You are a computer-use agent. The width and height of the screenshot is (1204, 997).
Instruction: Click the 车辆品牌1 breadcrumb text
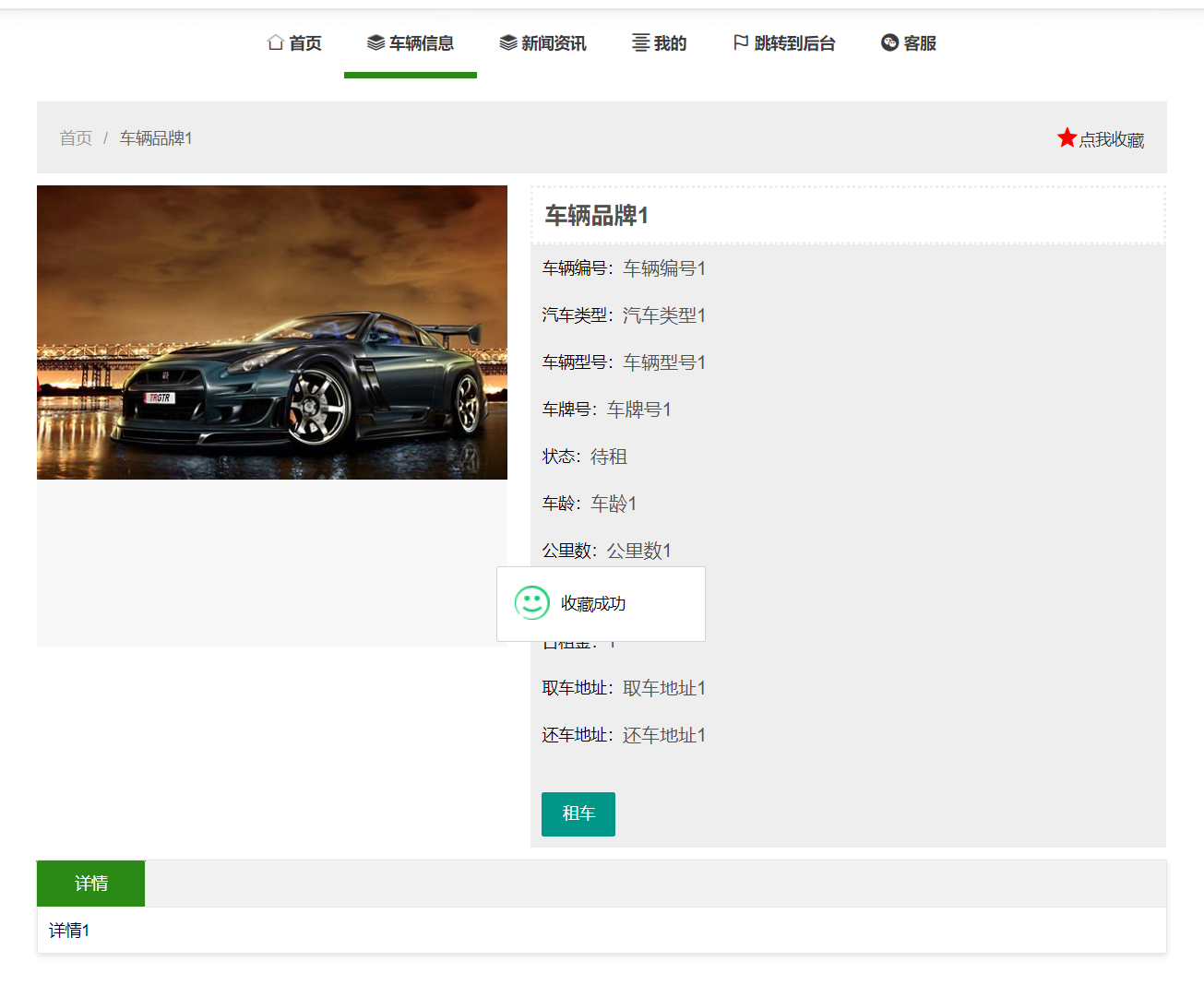tap(156, 138)
